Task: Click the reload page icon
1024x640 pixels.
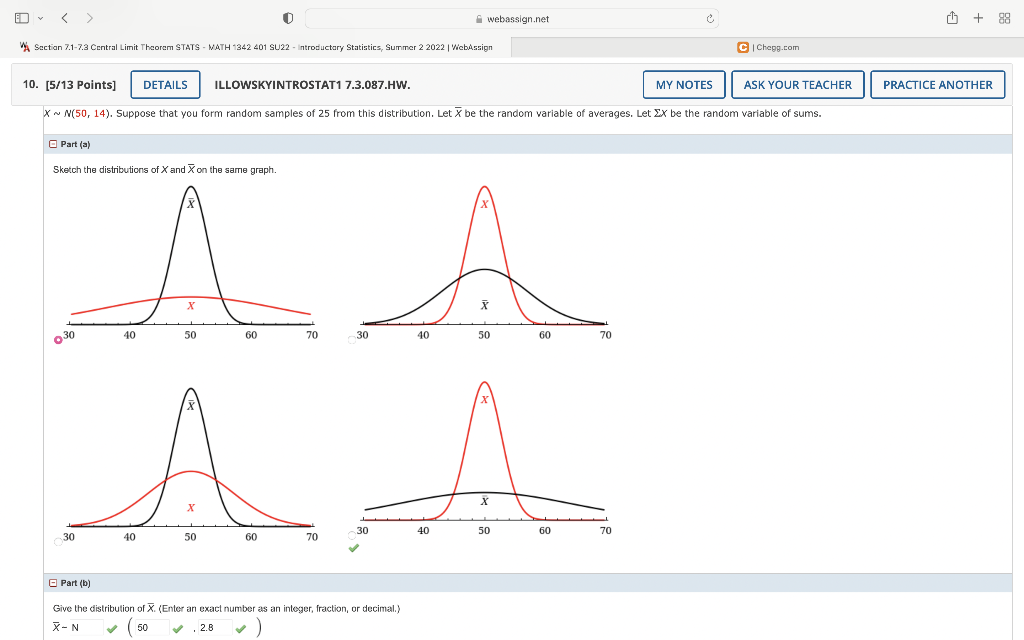Action: click(x=709, y=17)
